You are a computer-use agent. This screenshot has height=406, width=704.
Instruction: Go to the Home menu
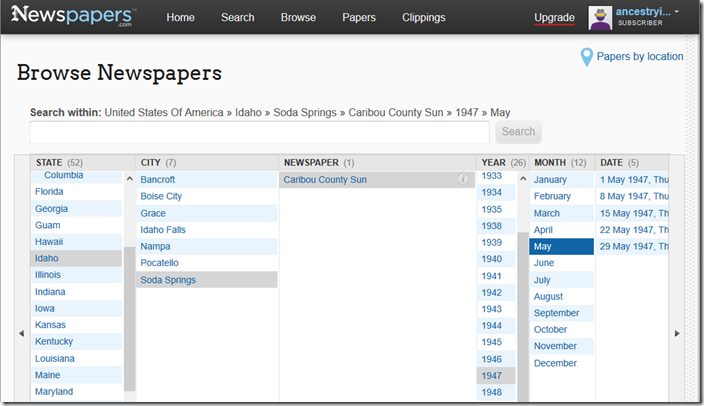point(180,18)
